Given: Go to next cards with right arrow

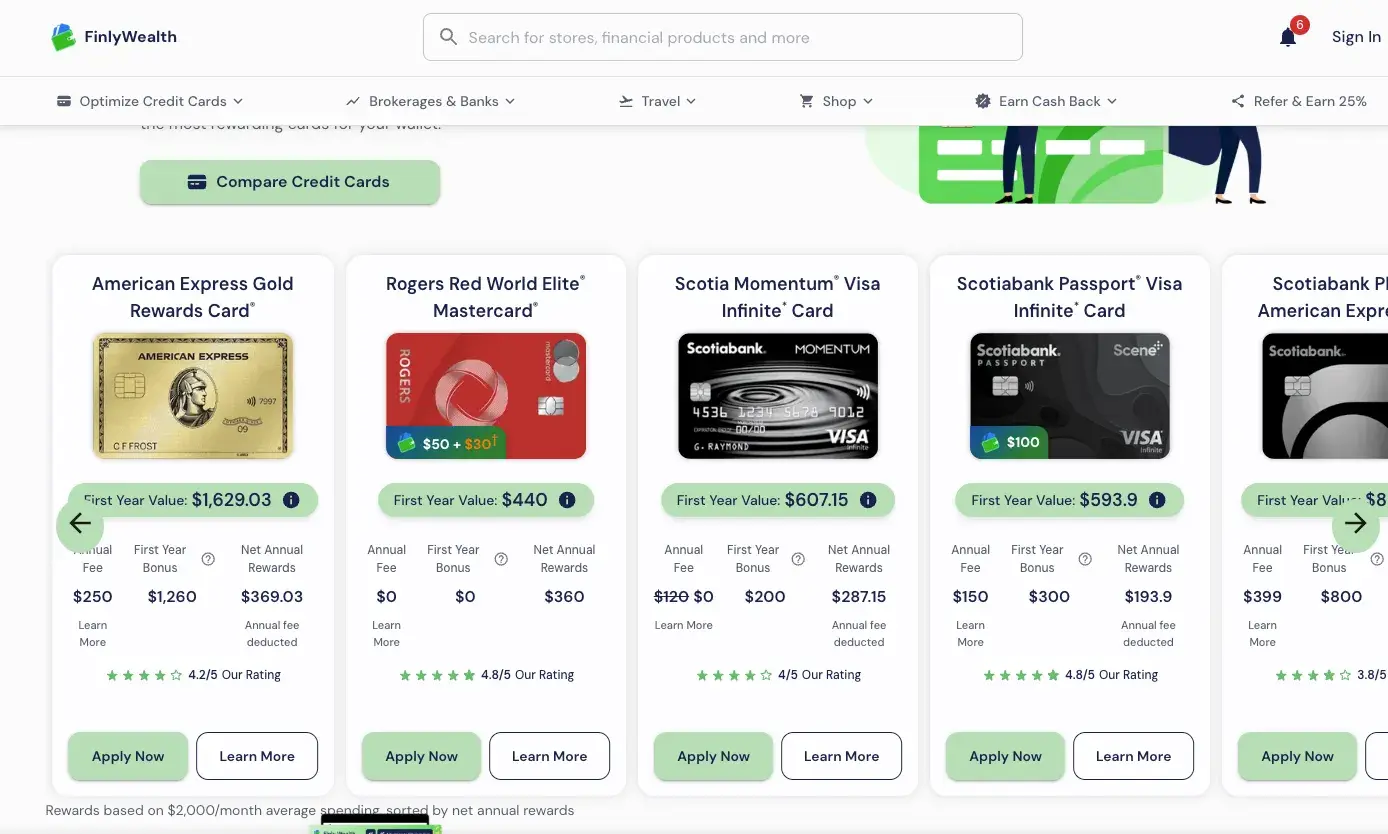Looking at the screenshot, I should click(x=1355, y=523).
